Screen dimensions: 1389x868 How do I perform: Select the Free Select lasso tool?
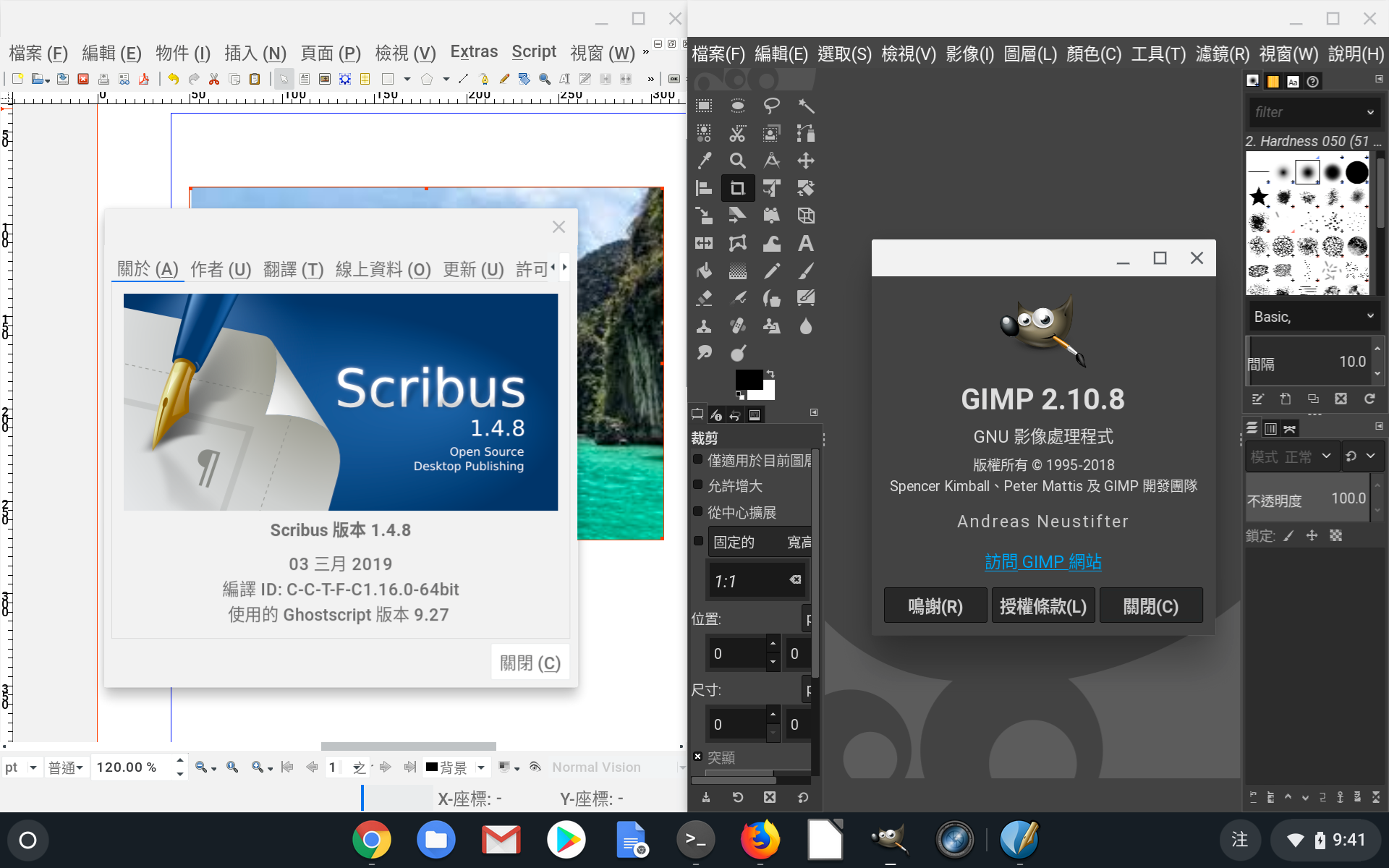pos(771,106)
